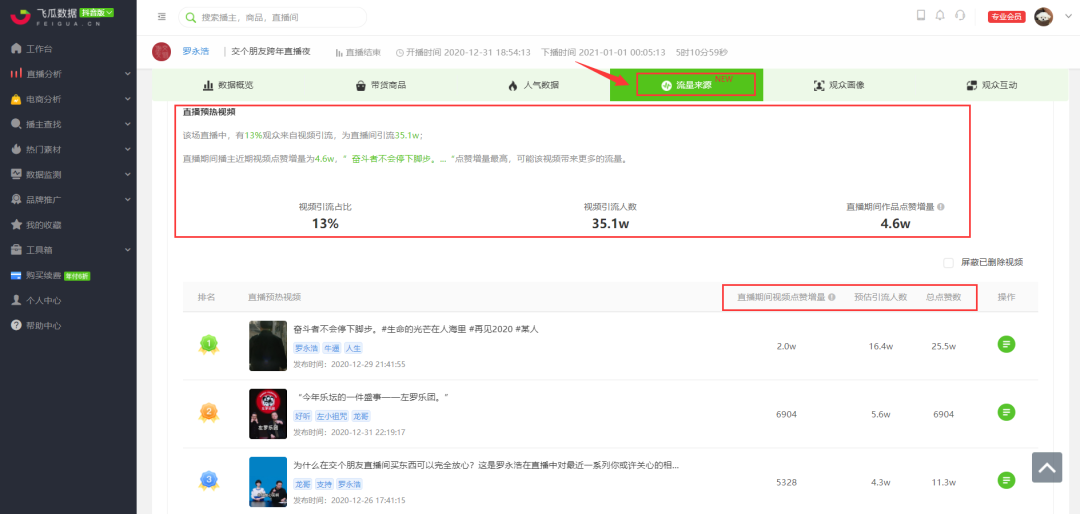Click the 播主查找 search icon
Screen dimensions: 1080x514
[x=16, y=124]
